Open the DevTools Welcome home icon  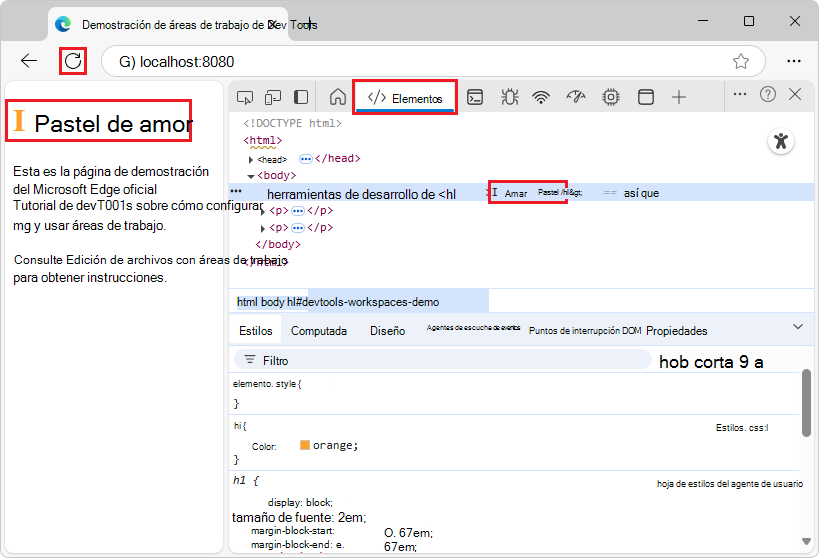338,97
